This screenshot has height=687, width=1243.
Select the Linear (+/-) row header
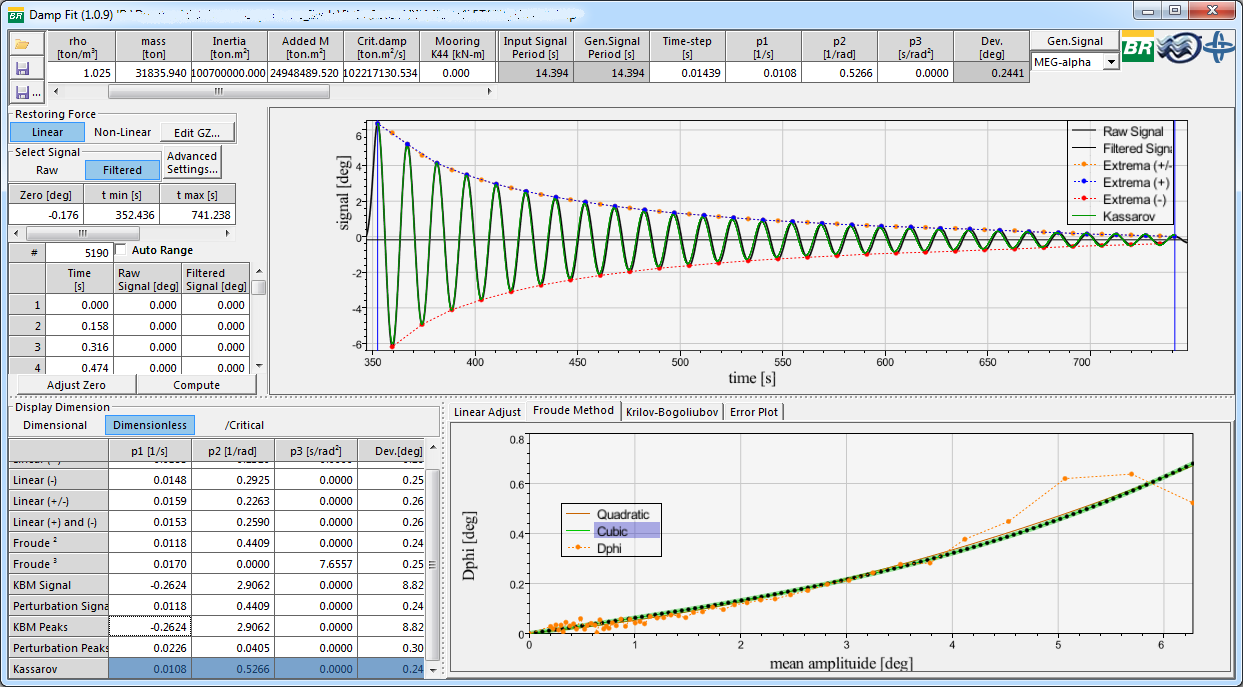57,501
